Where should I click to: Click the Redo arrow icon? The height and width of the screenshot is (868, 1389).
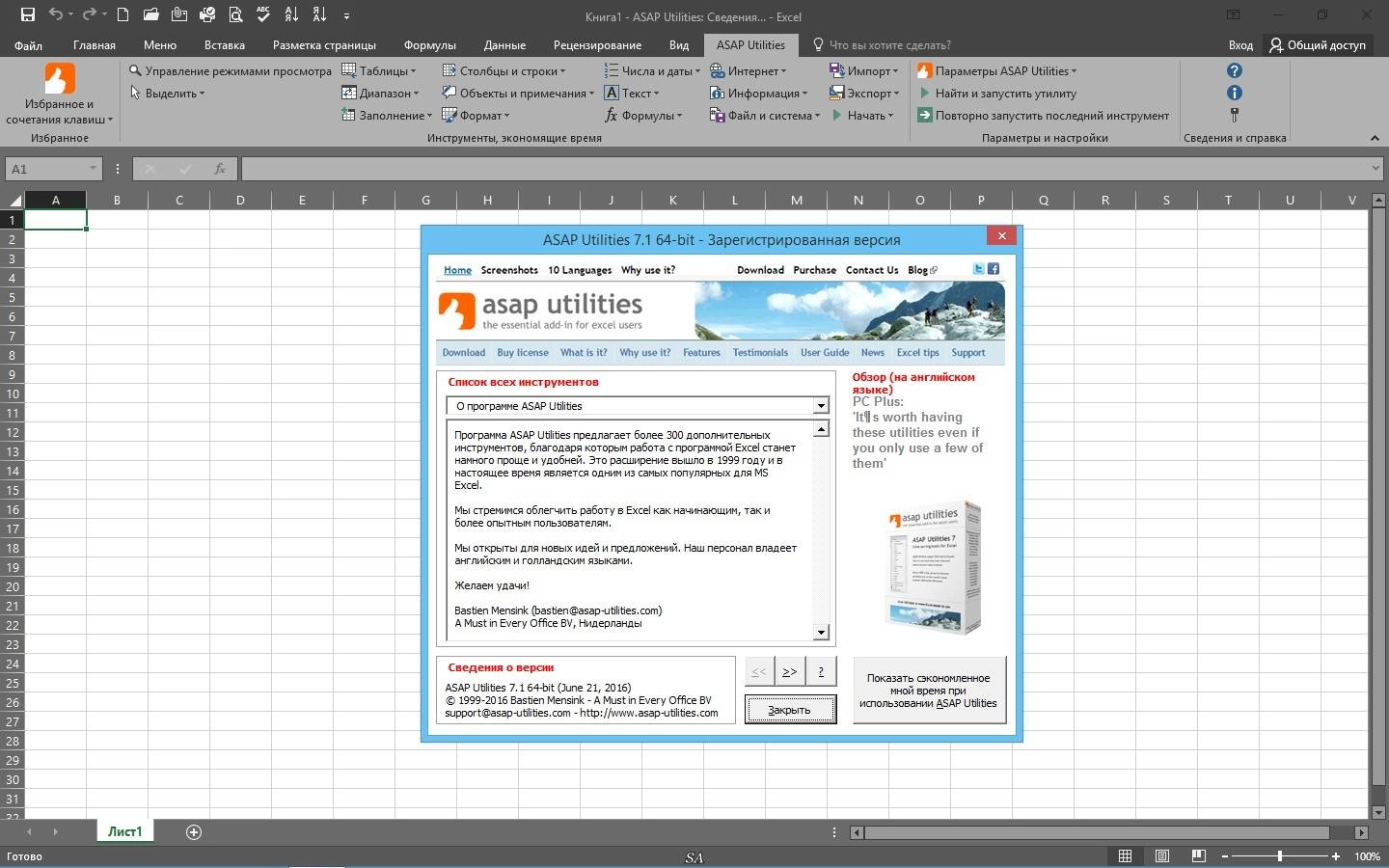(89, 14)
